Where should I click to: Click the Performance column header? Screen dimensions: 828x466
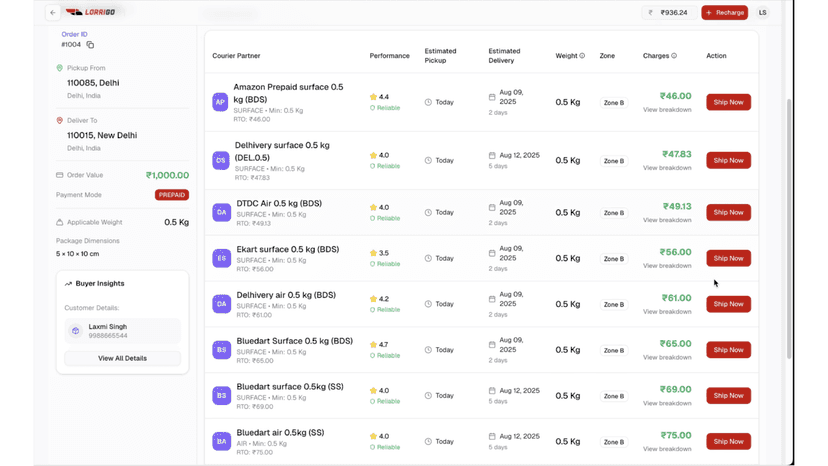389,55
